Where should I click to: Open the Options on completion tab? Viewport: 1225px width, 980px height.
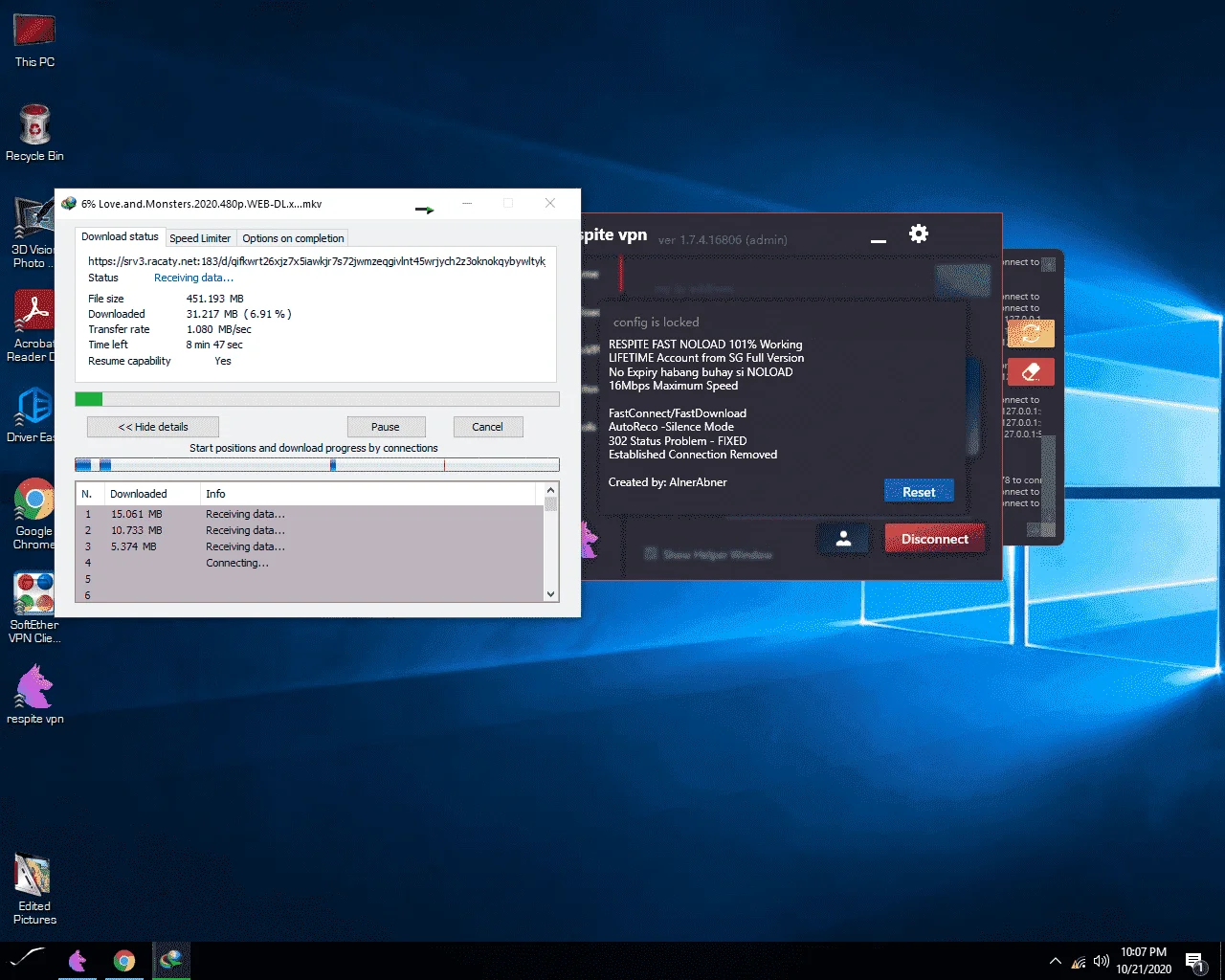(293, 238)
